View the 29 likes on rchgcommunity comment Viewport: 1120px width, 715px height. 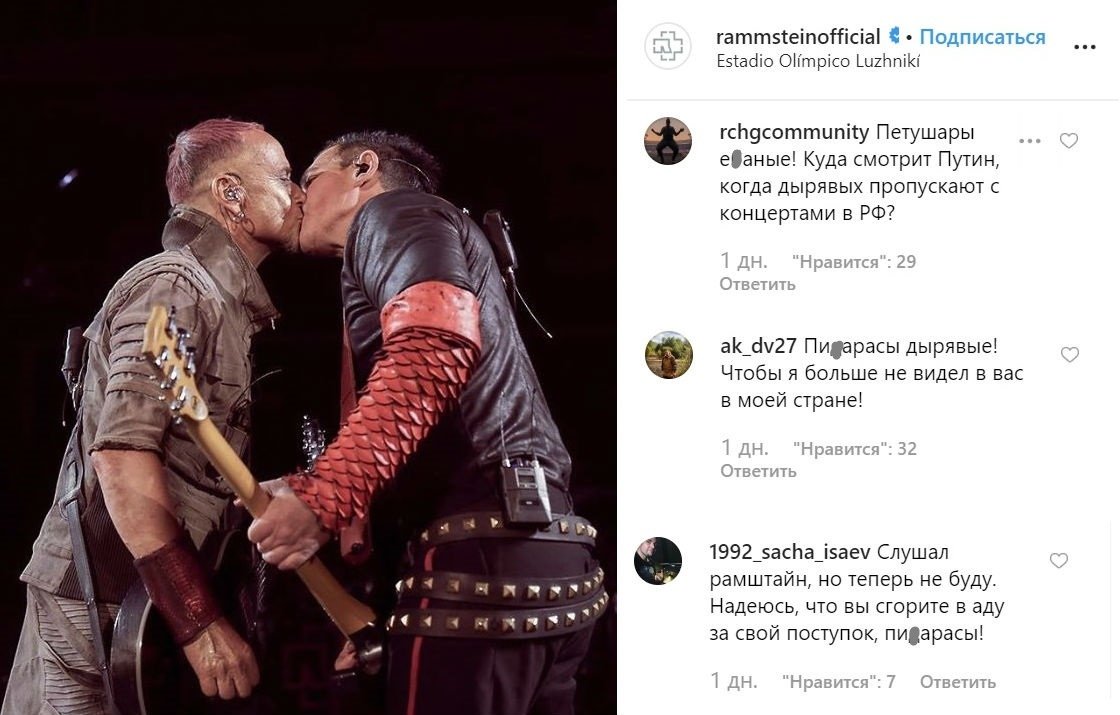854,262
